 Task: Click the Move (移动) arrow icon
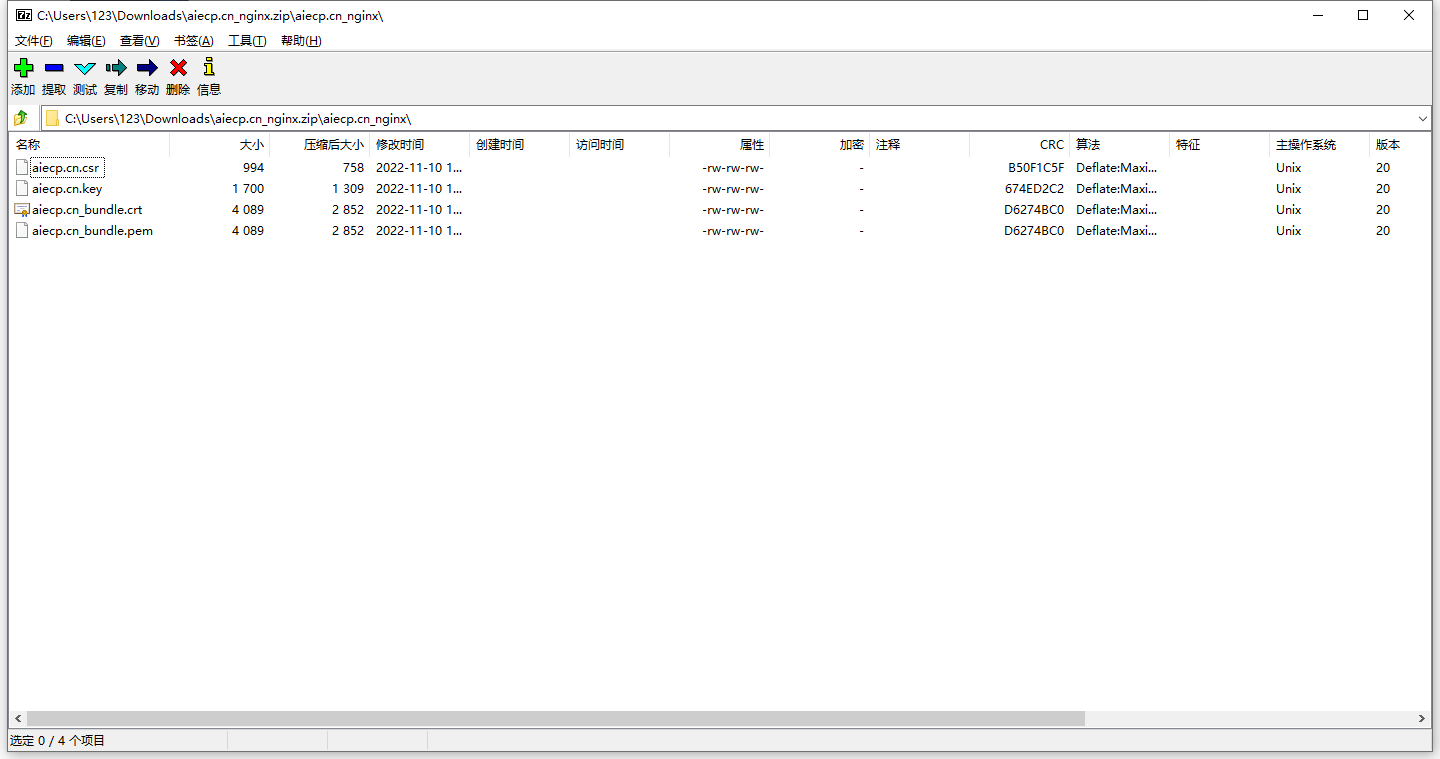tap(147, 68)
